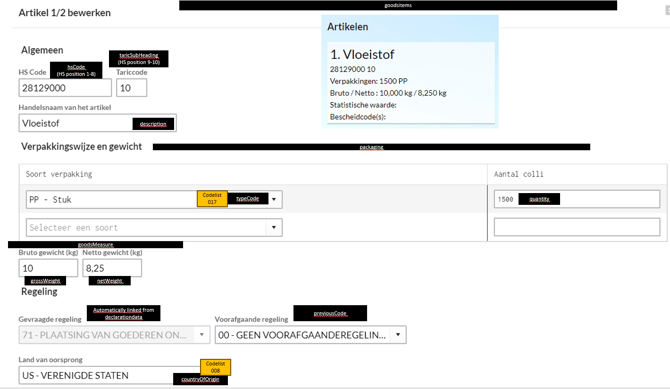
Task: Select the '1. Vloeistof' article card
Action: [411, 83]
